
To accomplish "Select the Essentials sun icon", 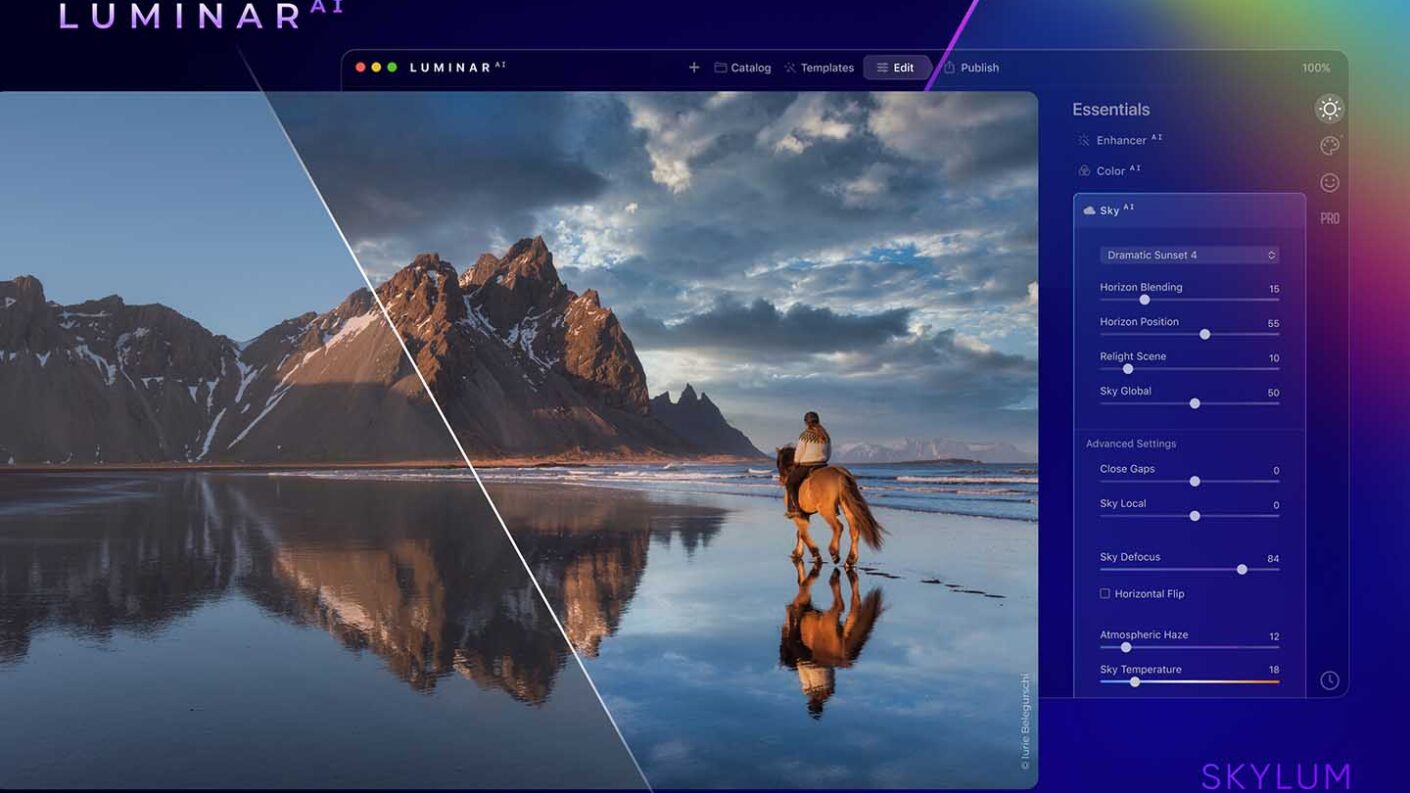I will pyautogui.click(x=1329, y=109).
